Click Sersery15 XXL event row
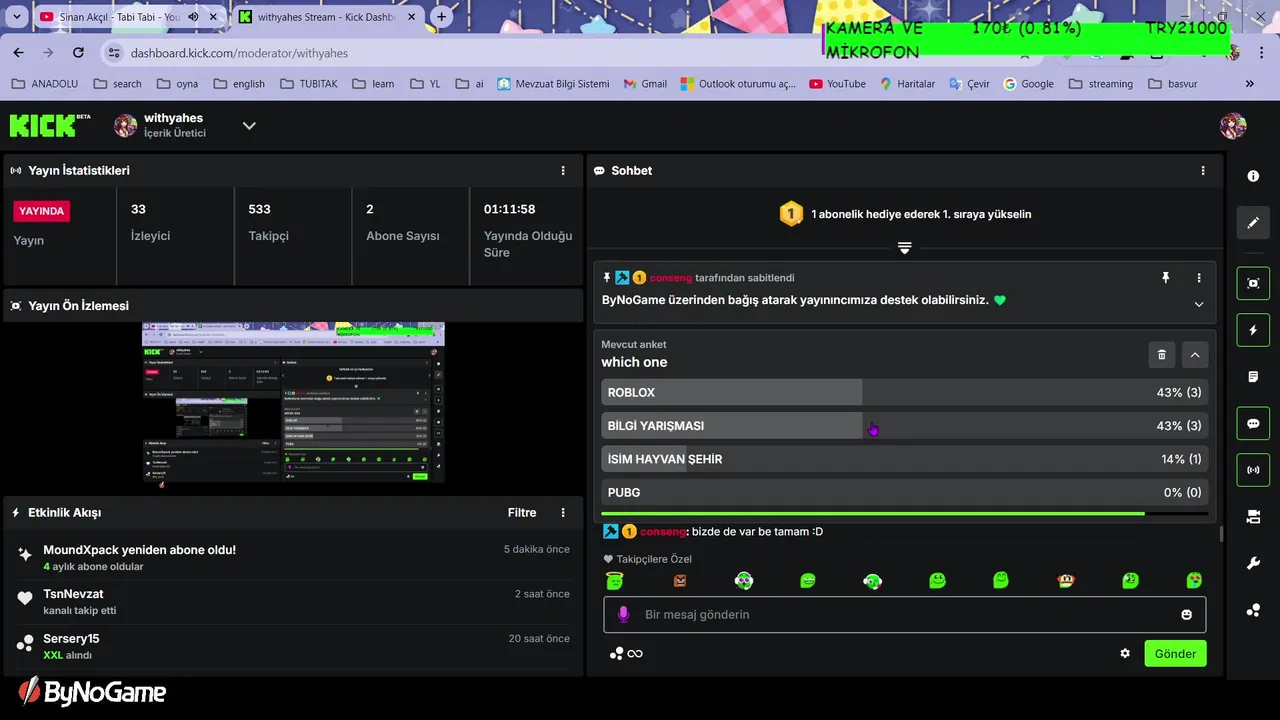1280x720 pixels. (293, 646)
